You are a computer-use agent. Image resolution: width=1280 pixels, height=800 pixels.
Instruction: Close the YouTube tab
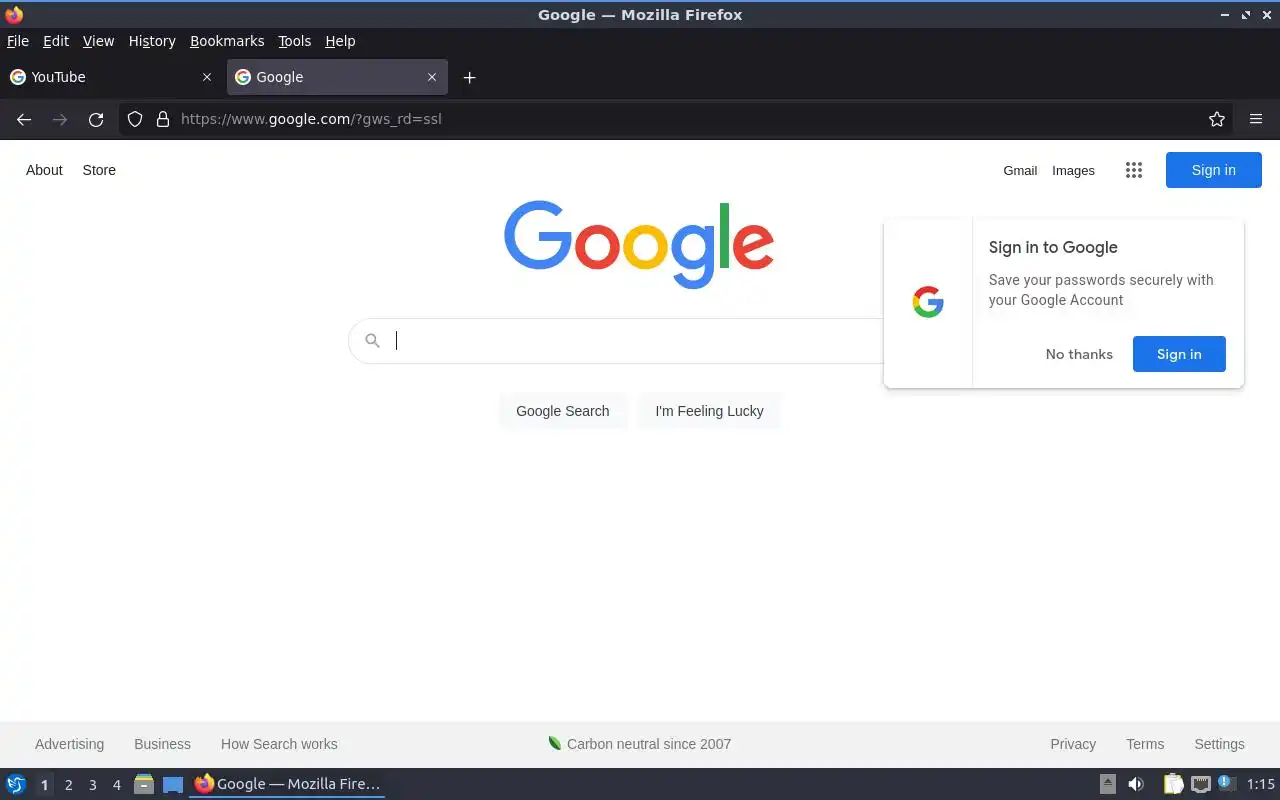tap(207, 77)
